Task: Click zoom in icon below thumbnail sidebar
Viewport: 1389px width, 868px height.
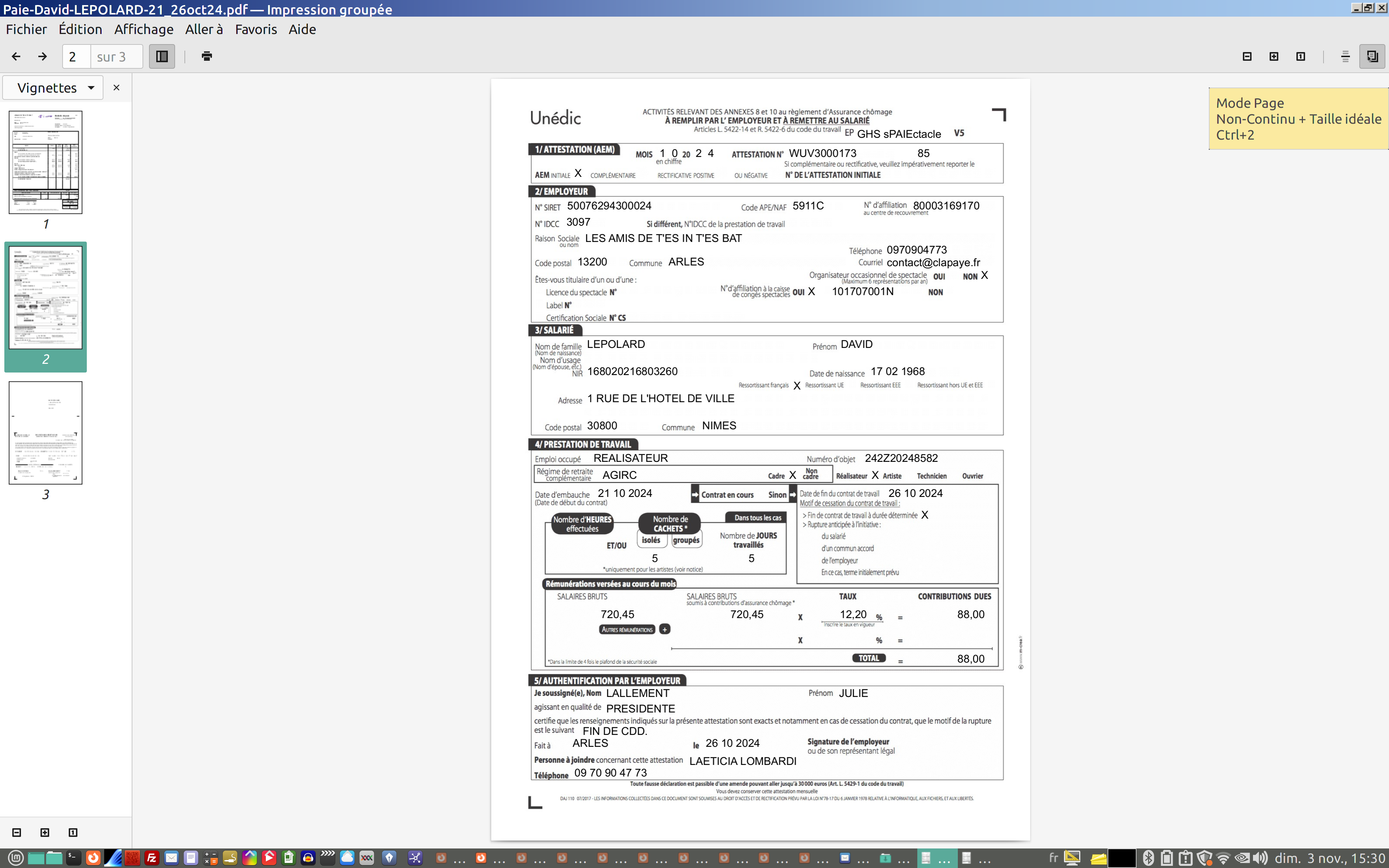Action: (x=45, y=833)
